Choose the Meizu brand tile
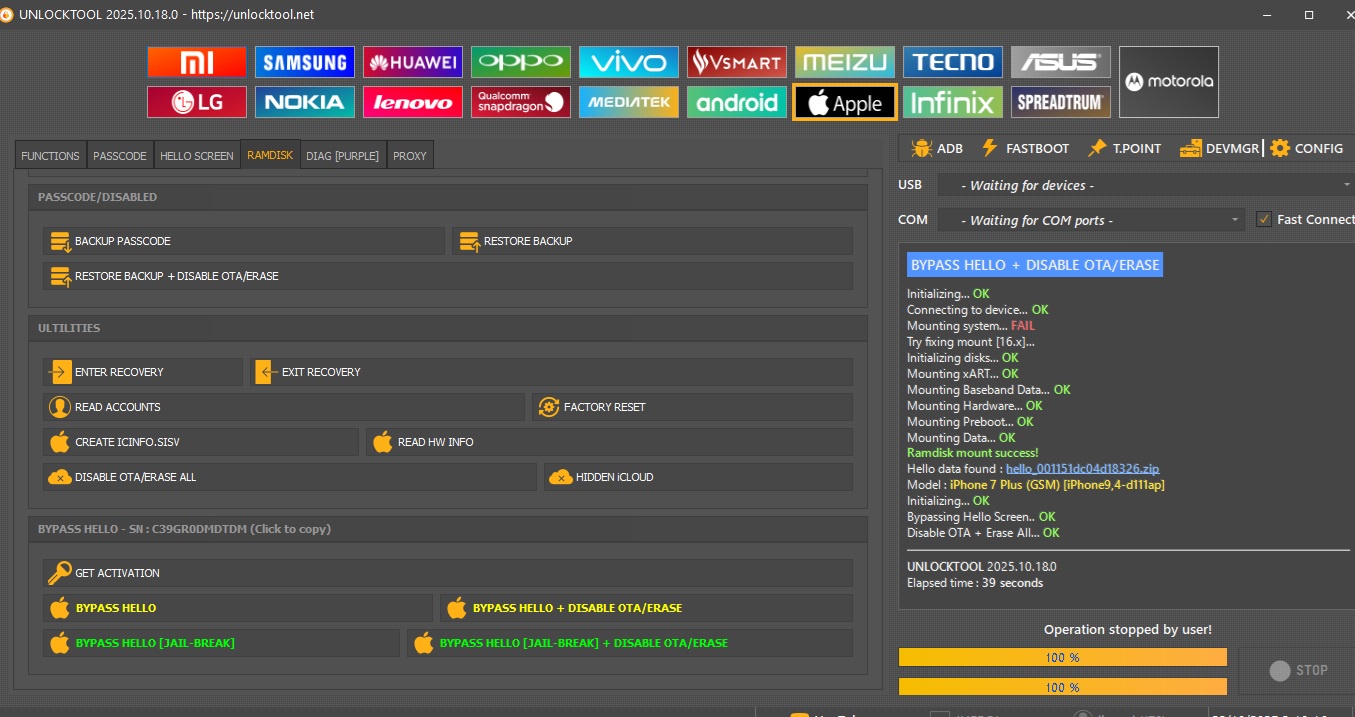1355x717 pixels. 845,62
